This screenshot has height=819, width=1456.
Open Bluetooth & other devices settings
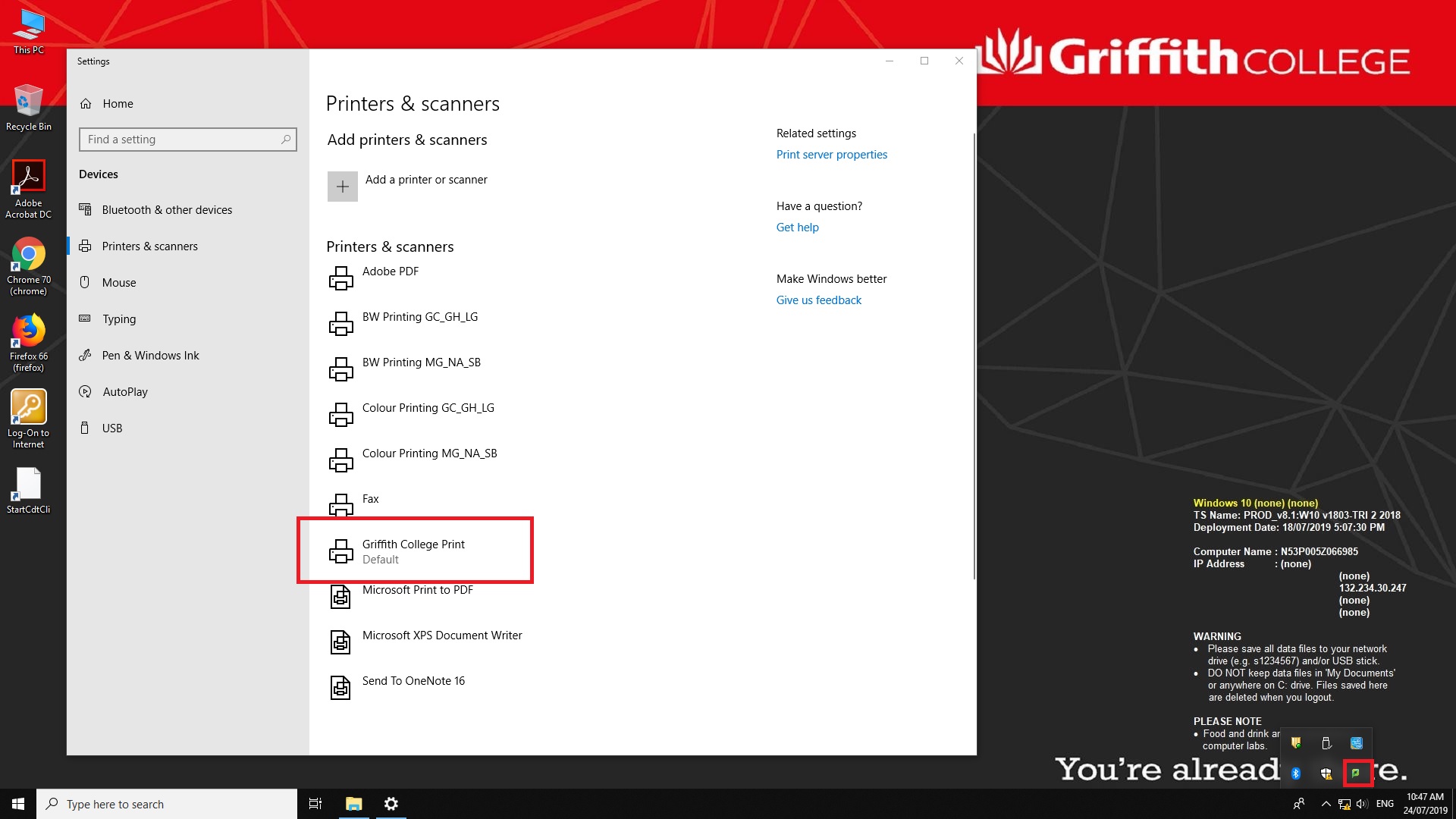167,210
